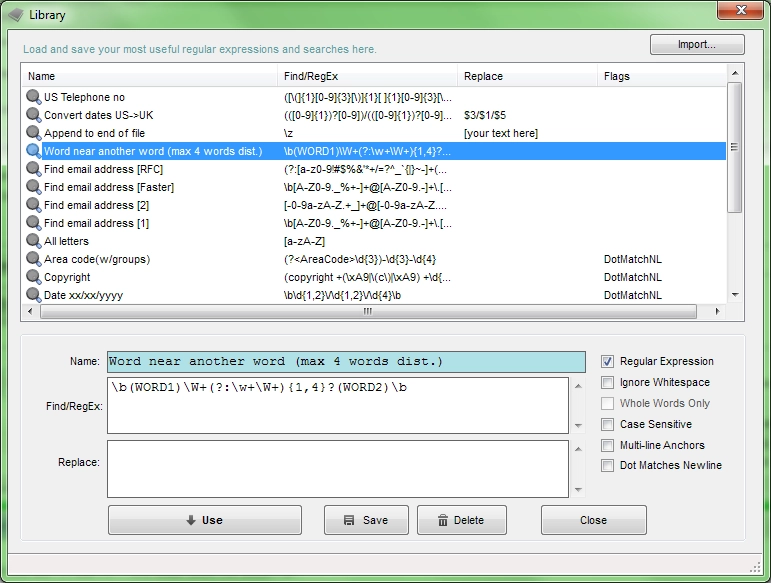771x583 pixels.
Task: Click the \z regex cell
Action: (x=288, y=133)
